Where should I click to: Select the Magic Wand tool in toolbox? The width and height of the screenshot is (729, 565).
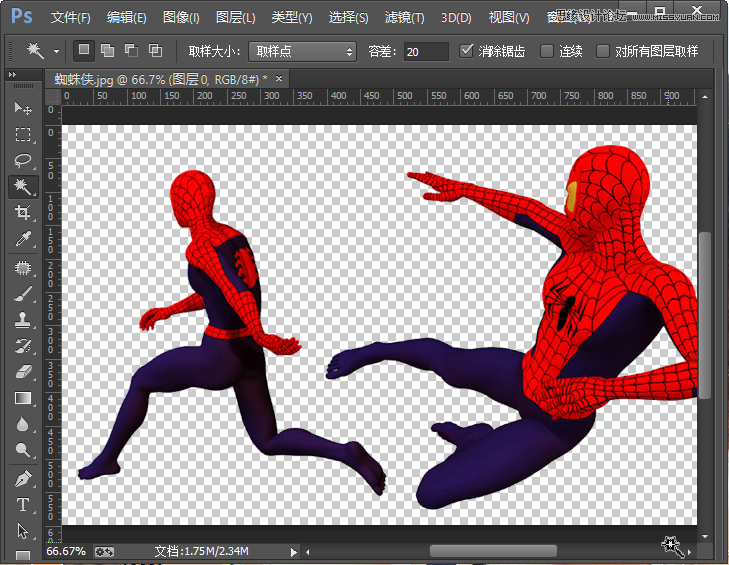[23, 186]
